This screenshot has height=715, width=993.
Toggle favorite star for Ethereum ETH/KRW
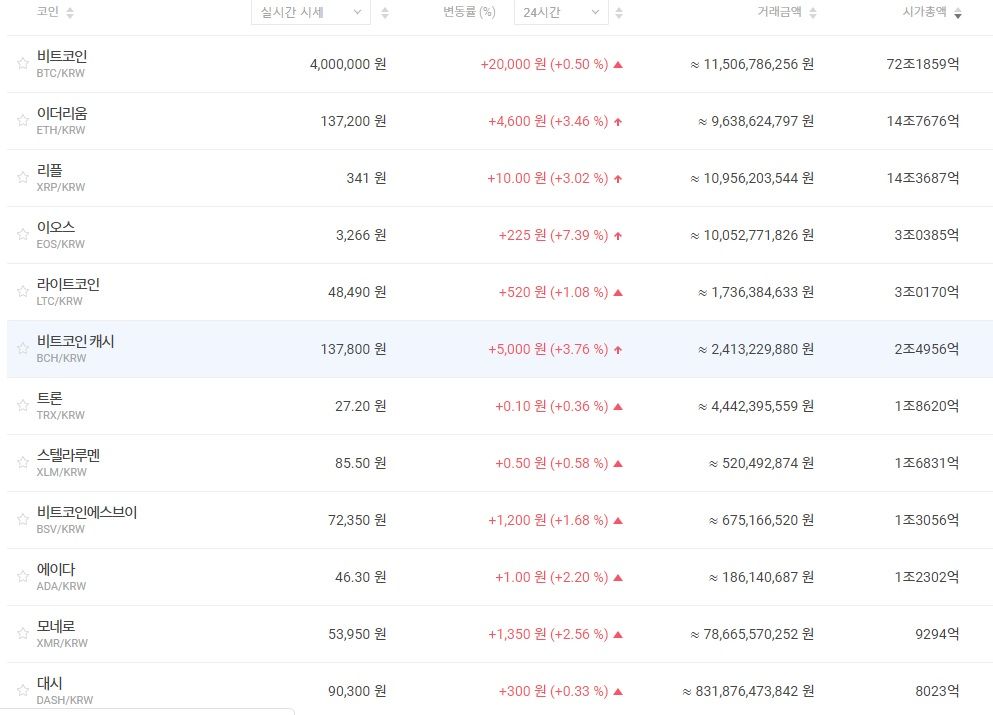click(22, 121)
